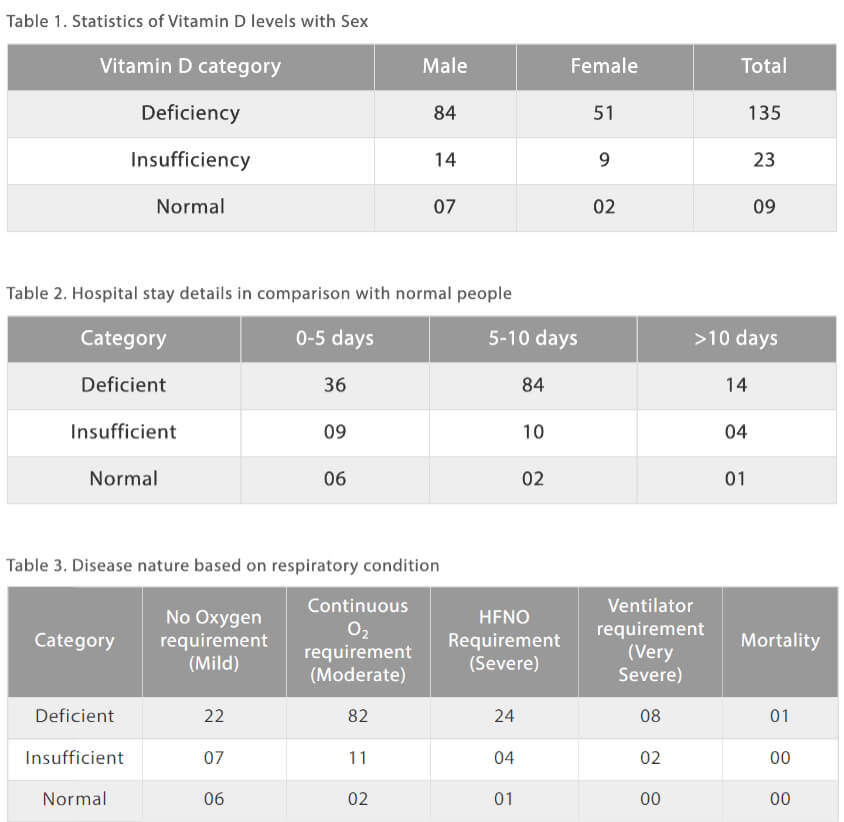
Task: Select the Mortality column header
Action: coord(780,640)
